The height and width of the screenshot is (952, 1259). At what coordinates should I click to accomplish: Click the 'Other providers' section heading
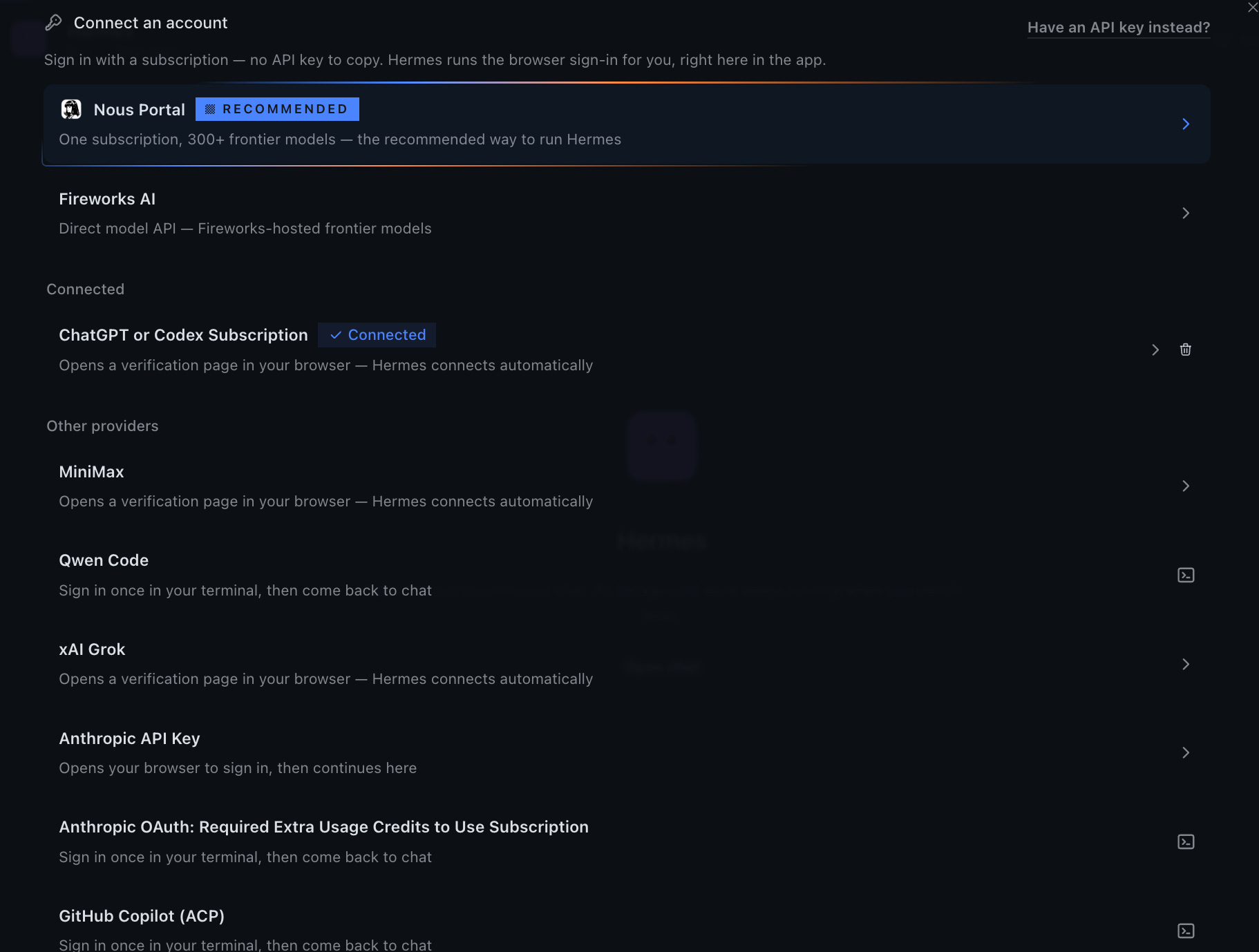pos(102,426)
